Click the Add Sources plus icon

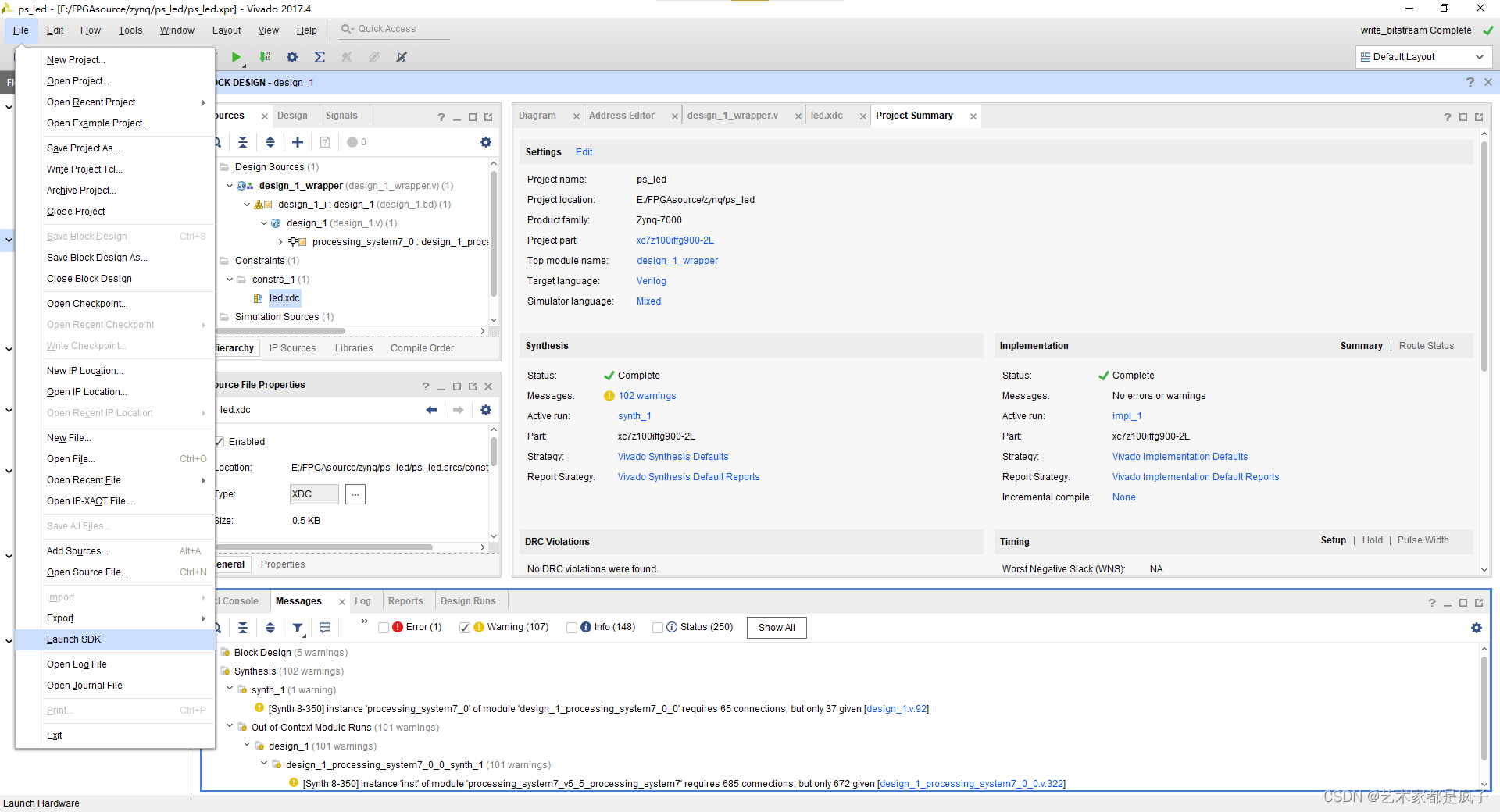coord(298,142)
